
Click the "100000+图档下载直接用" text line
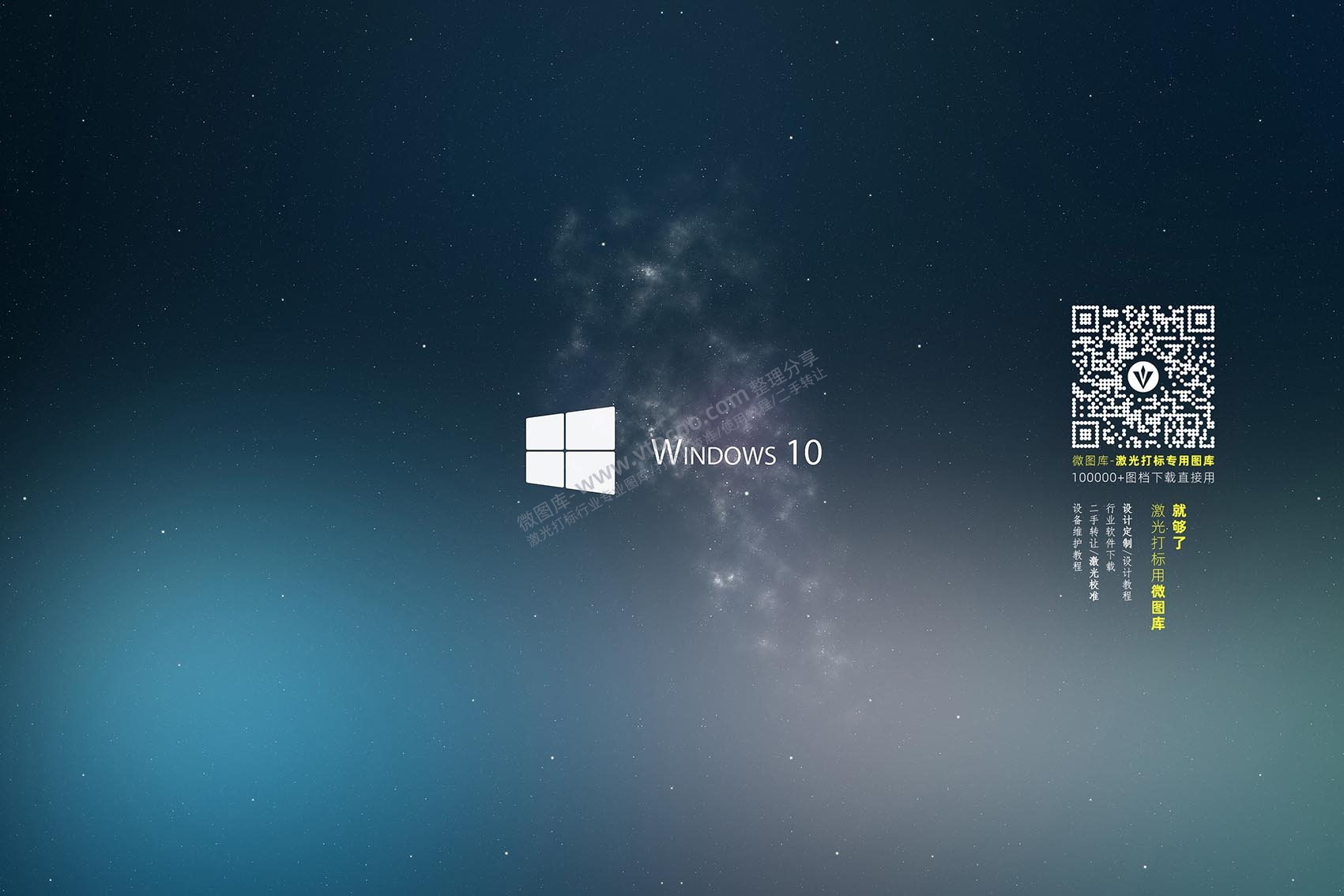(1143, 477)
